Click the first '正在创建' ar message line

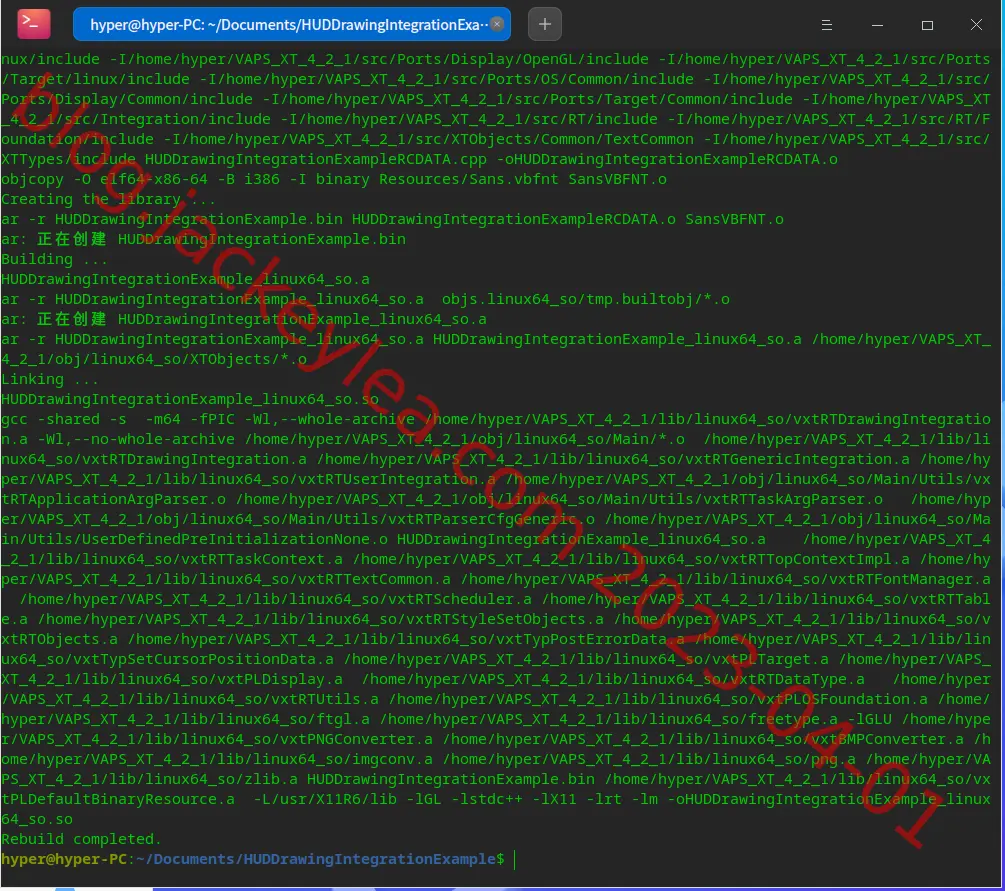(x=203, y=239)
